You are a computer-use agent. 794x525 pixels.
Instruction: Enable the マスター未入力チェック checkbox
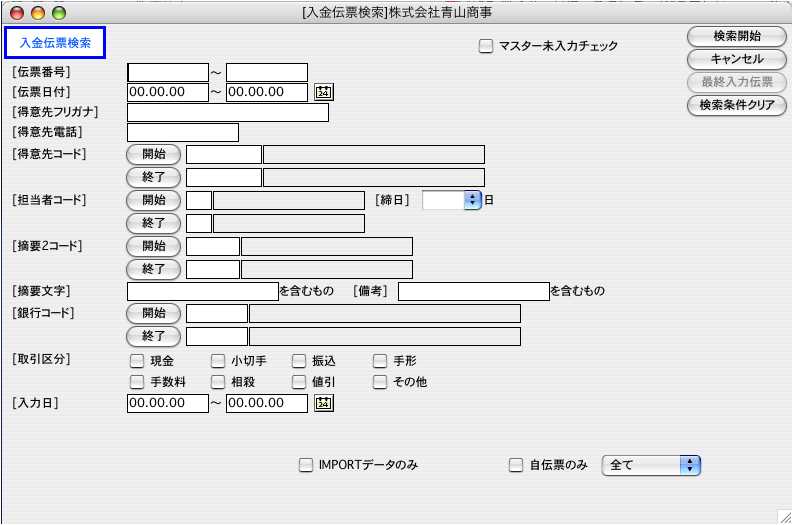(486, 46)
